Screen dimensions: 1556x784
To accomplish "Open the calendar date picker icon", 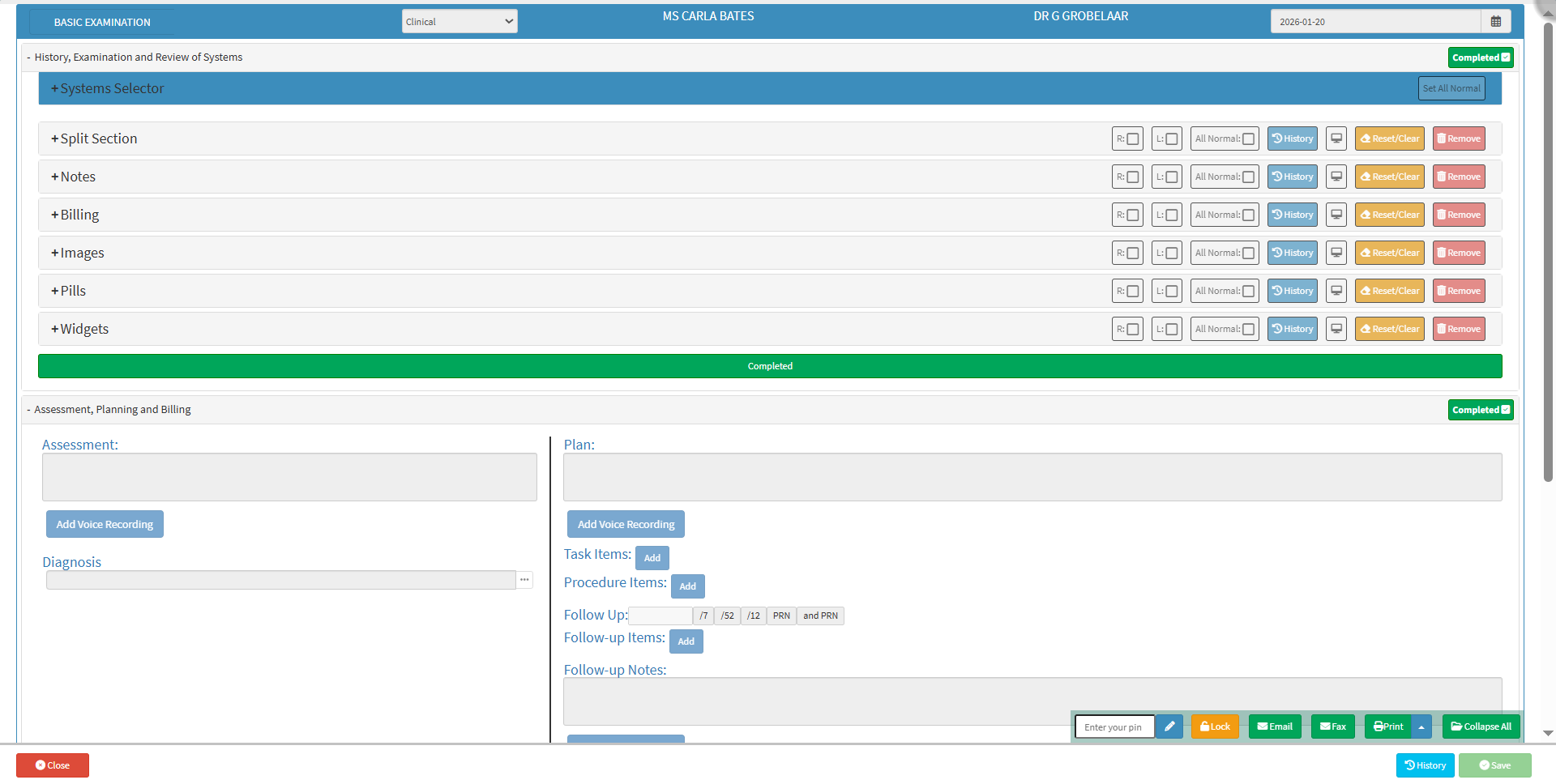I will pos(1495,22).
